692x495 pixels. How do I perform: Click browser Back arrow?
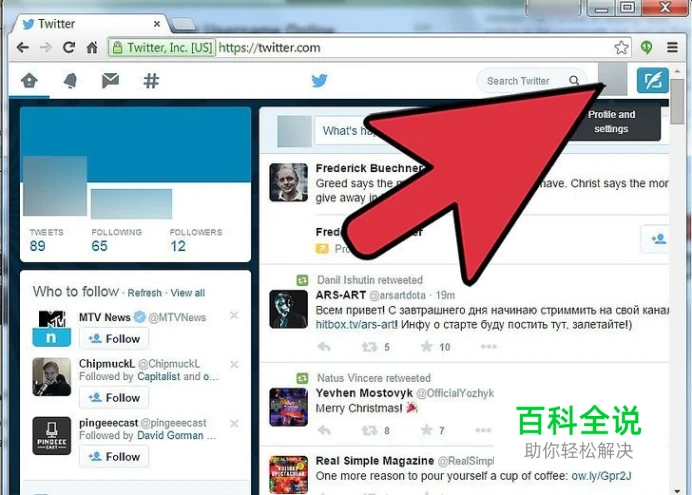tap(23, 47)
